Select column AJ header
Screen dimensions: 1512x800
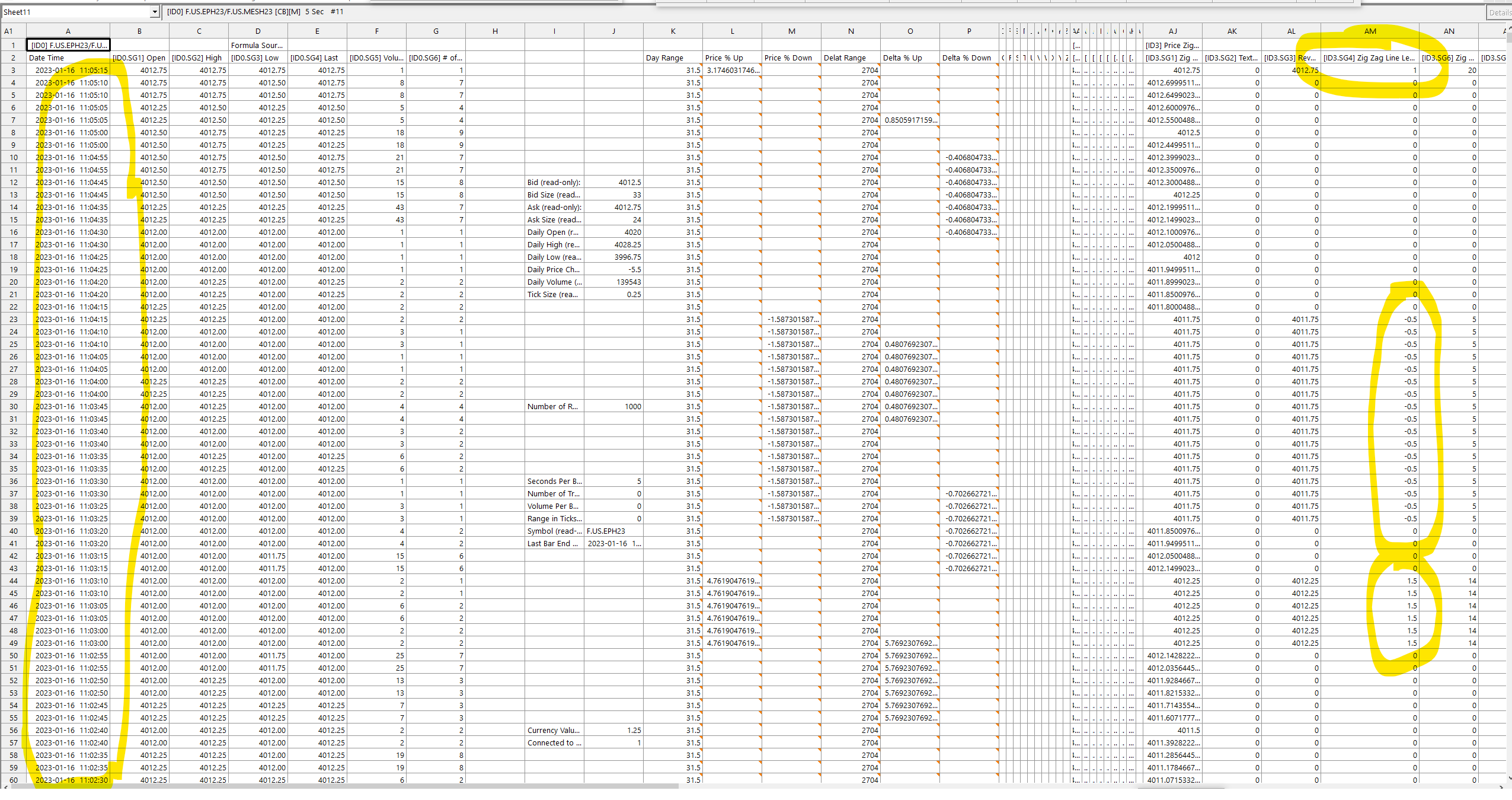(x=1172, y=31)
